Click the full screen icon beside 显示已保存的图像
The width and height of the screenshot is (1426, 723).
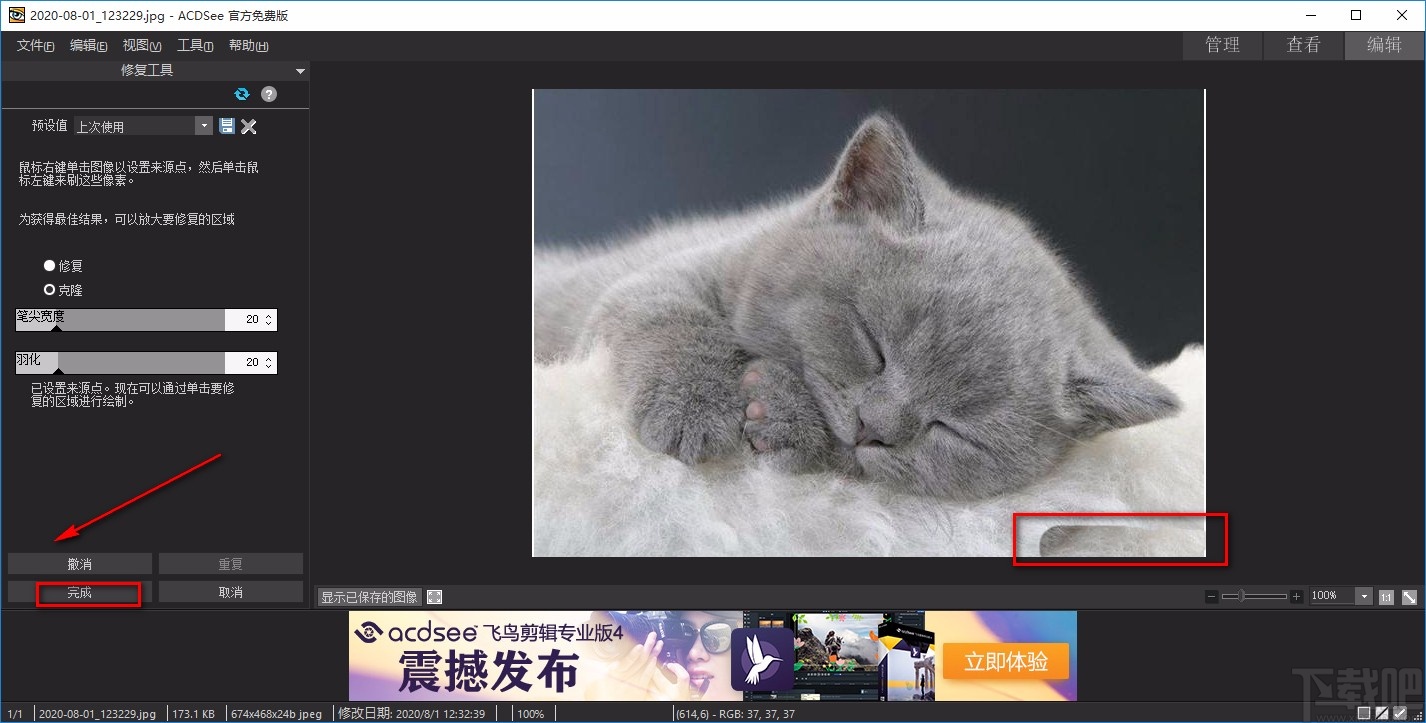pos(434,597)
